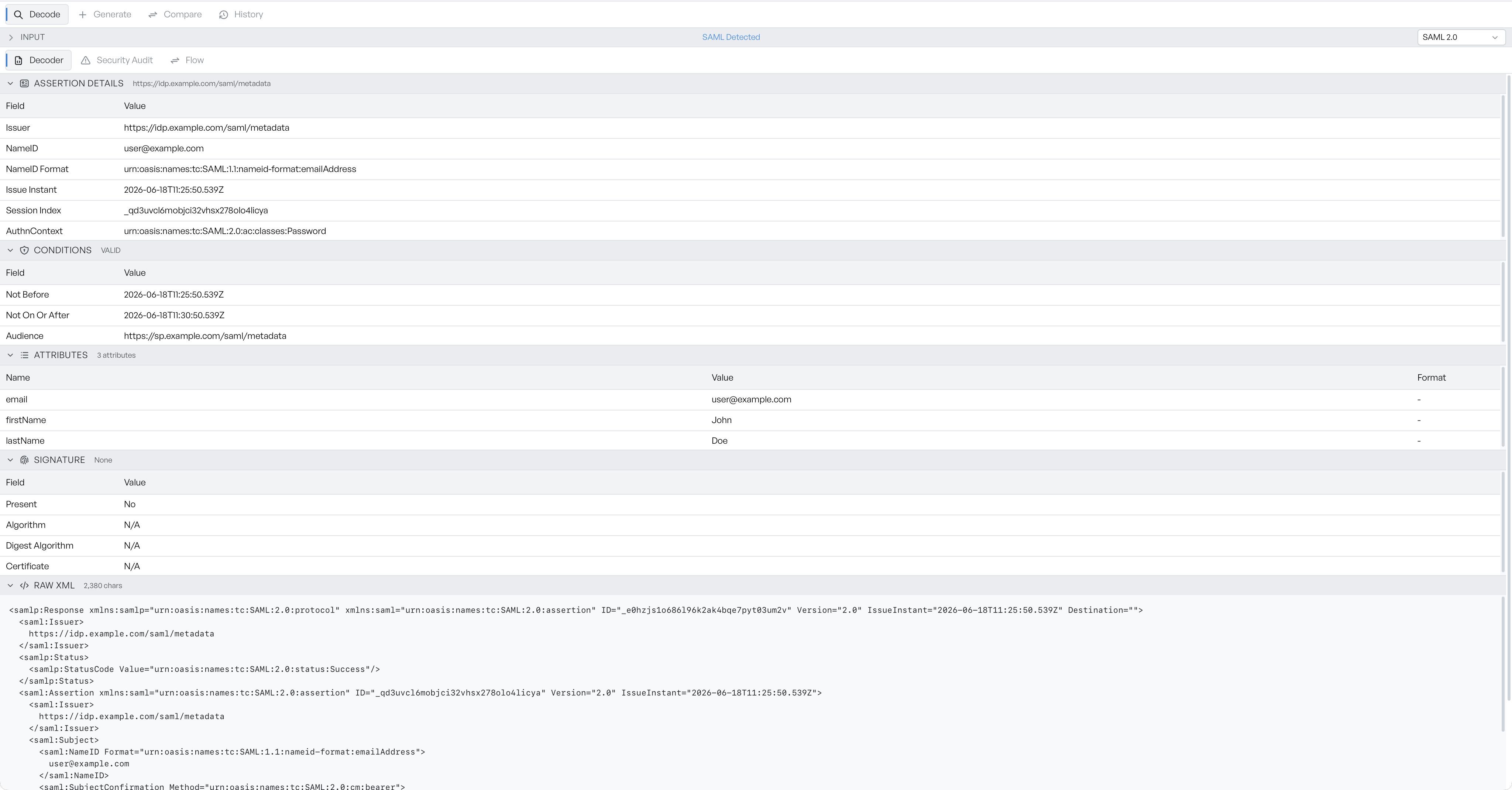Image resolution: width=1512 pixels, height=790 pixels.
Task: Collapse the ASSERTION DETAILS section
Action: [x=10, y=83]
